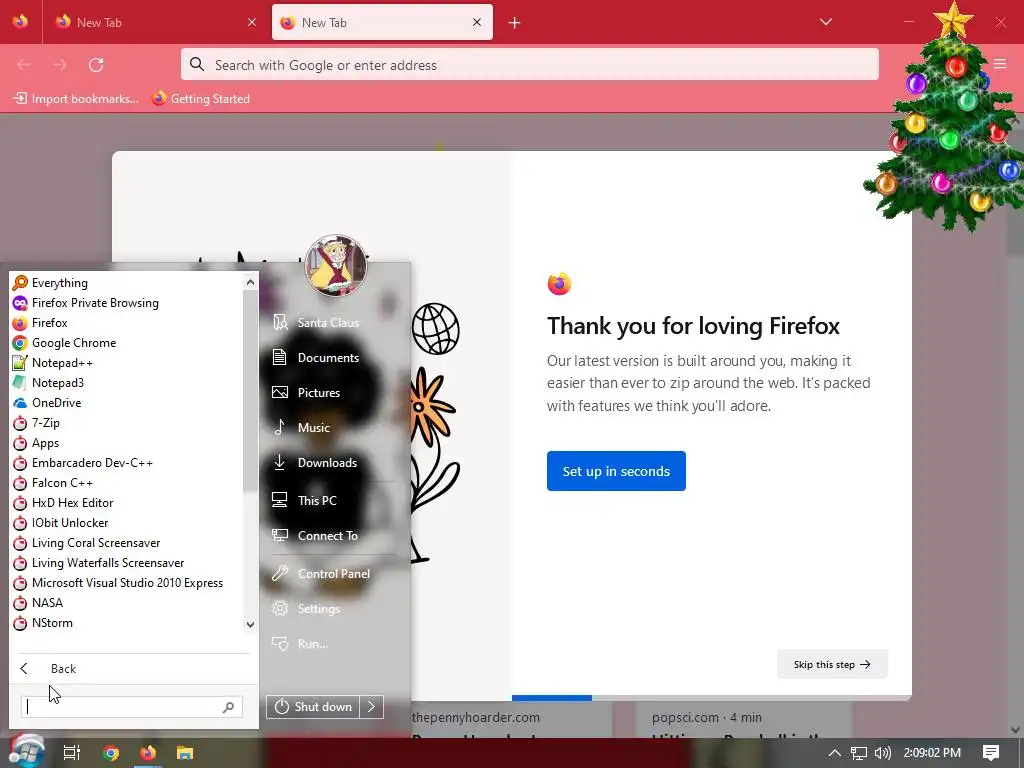Click the Windows Start orb
Viewport: 1024px width, 768px height.
(26, 752)
